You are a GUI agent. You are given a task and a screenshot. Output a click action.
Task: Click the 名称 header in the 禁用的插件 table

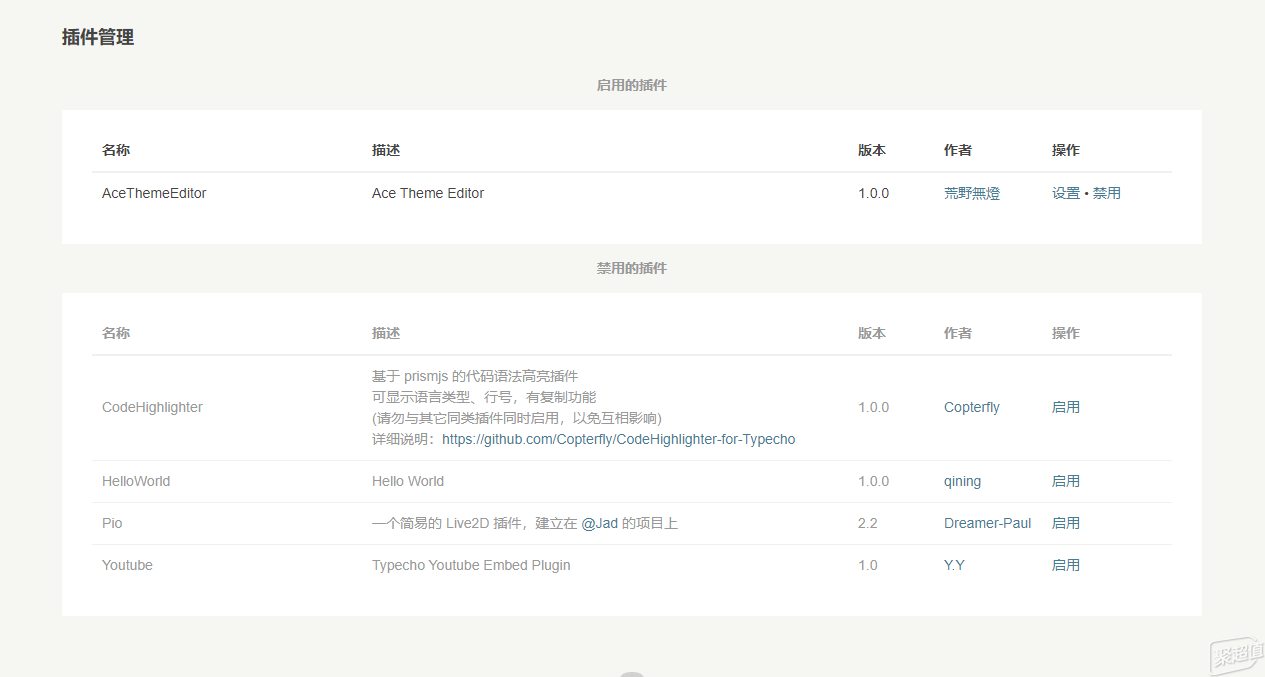point(116,333)
